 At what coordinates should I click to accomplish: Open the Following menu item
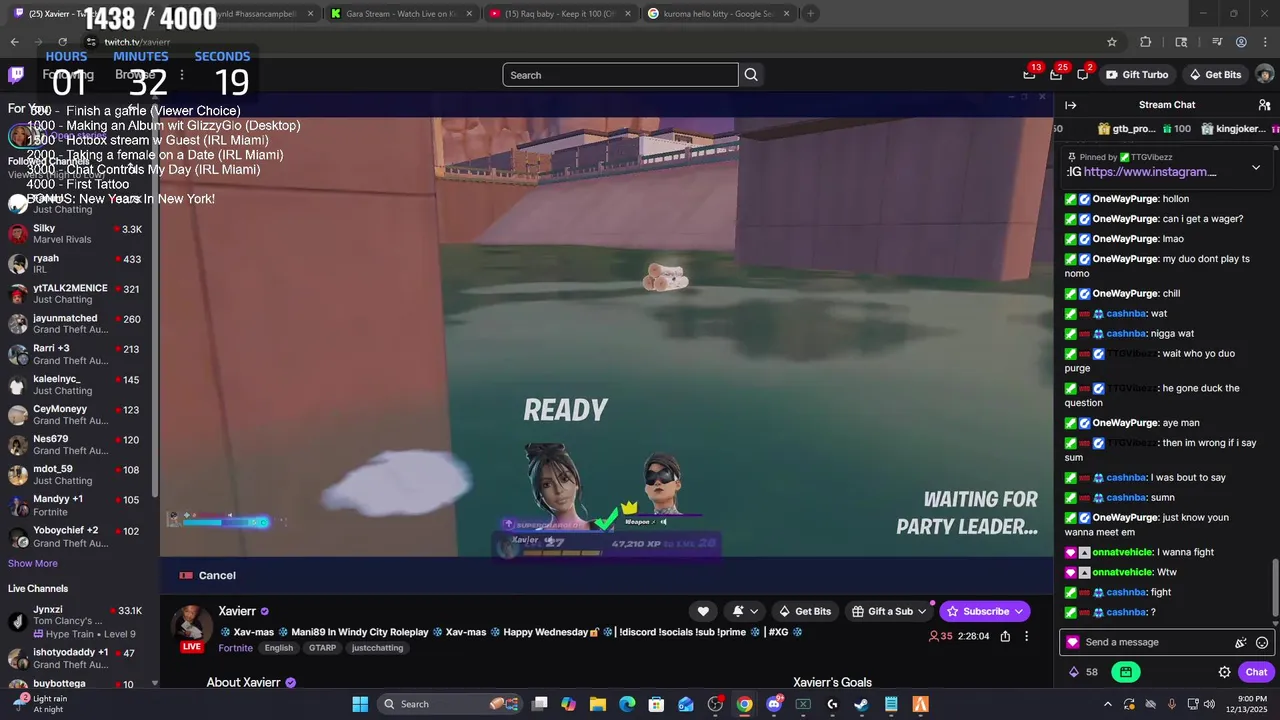(x=68, y=75)
